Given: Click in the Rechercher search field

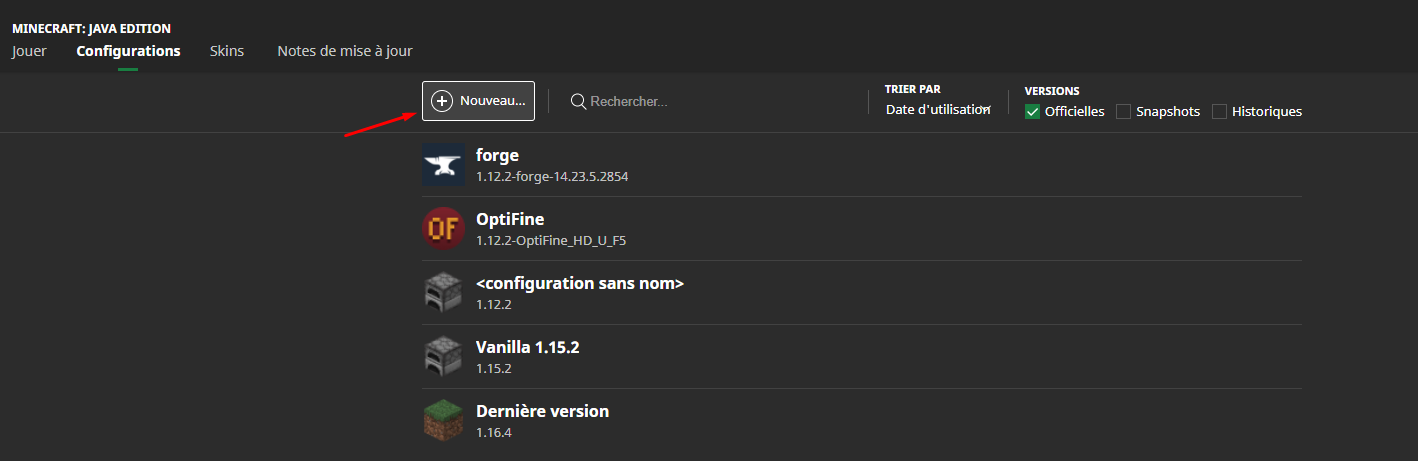Looking at the screenshot, I should point(700,101).
